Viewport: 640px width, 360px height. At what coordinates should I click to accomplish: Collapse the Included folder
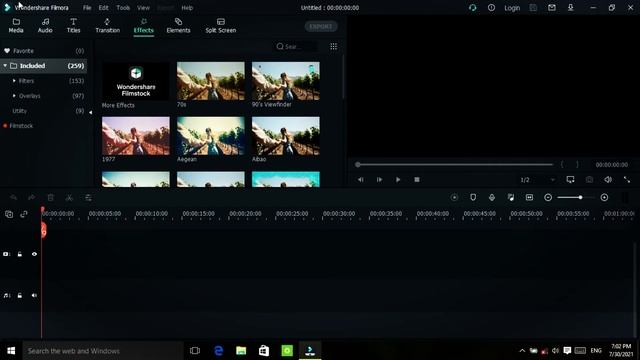coord(5,66)
